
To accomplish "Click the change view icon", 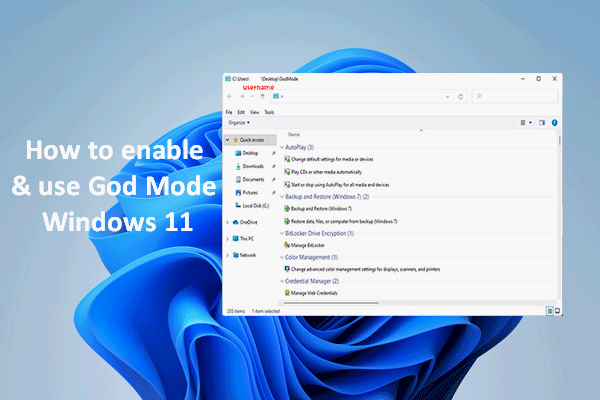I will (x=523, y=122).
